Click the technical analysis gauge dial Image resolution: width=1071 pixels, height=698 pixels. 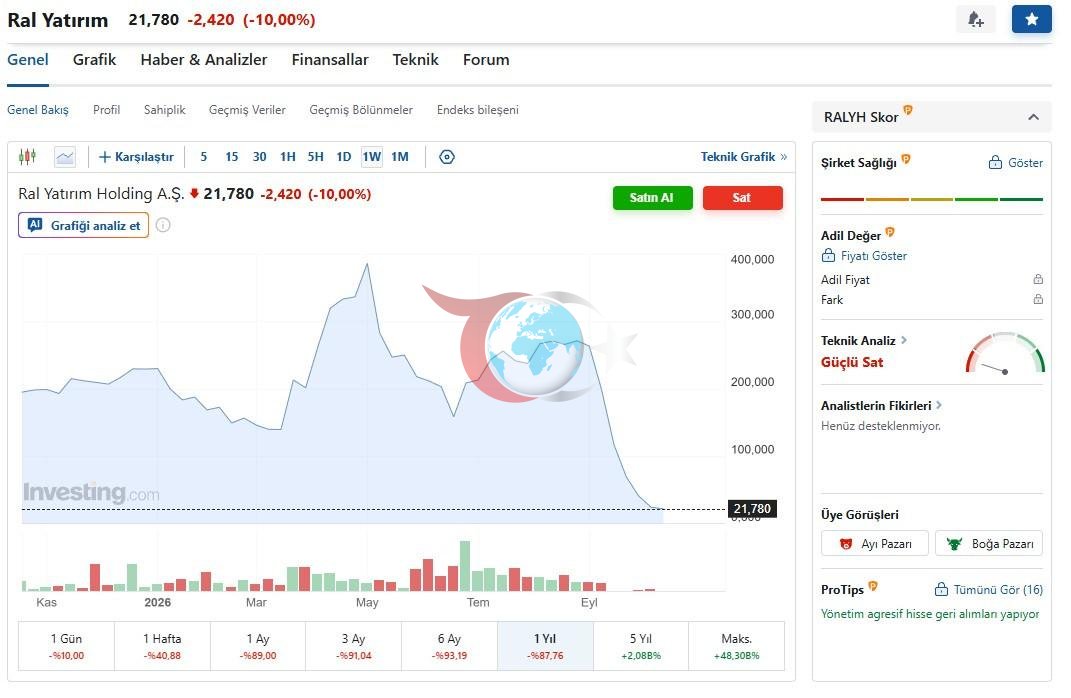(x=1005, y=353)
